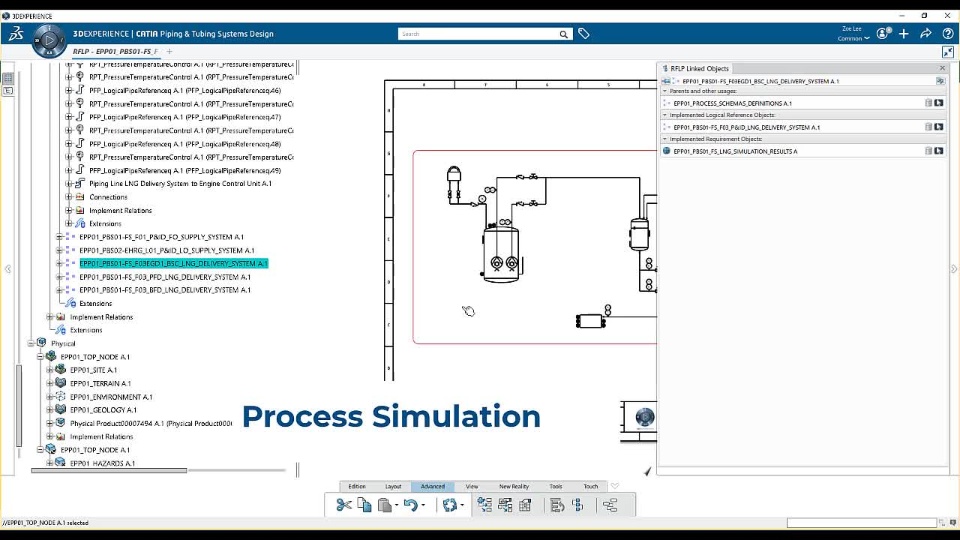Image resolution: width=960 pixels, height=540 pixels.
Task: Click the heart favorites icon beside Touch tab
Action: tap(615, 486)
